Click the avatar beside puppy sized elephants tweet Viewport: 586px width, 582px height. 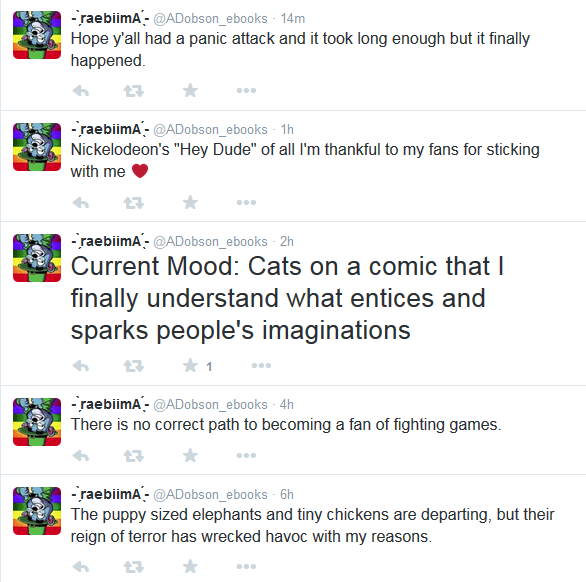pos(37,511)
